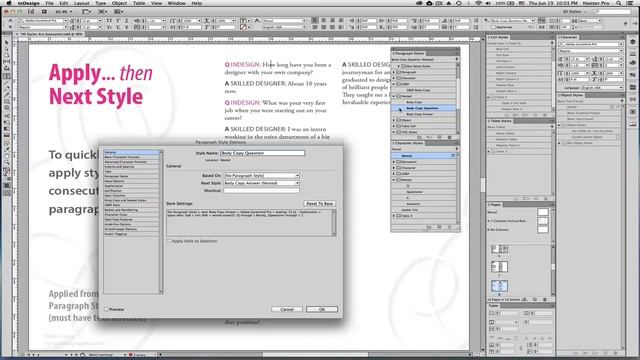Image resolution: width=640 pixels, height=360 pixels.
Task: Collapse the Nested group in Paragraph Styles
Action: 394,96
